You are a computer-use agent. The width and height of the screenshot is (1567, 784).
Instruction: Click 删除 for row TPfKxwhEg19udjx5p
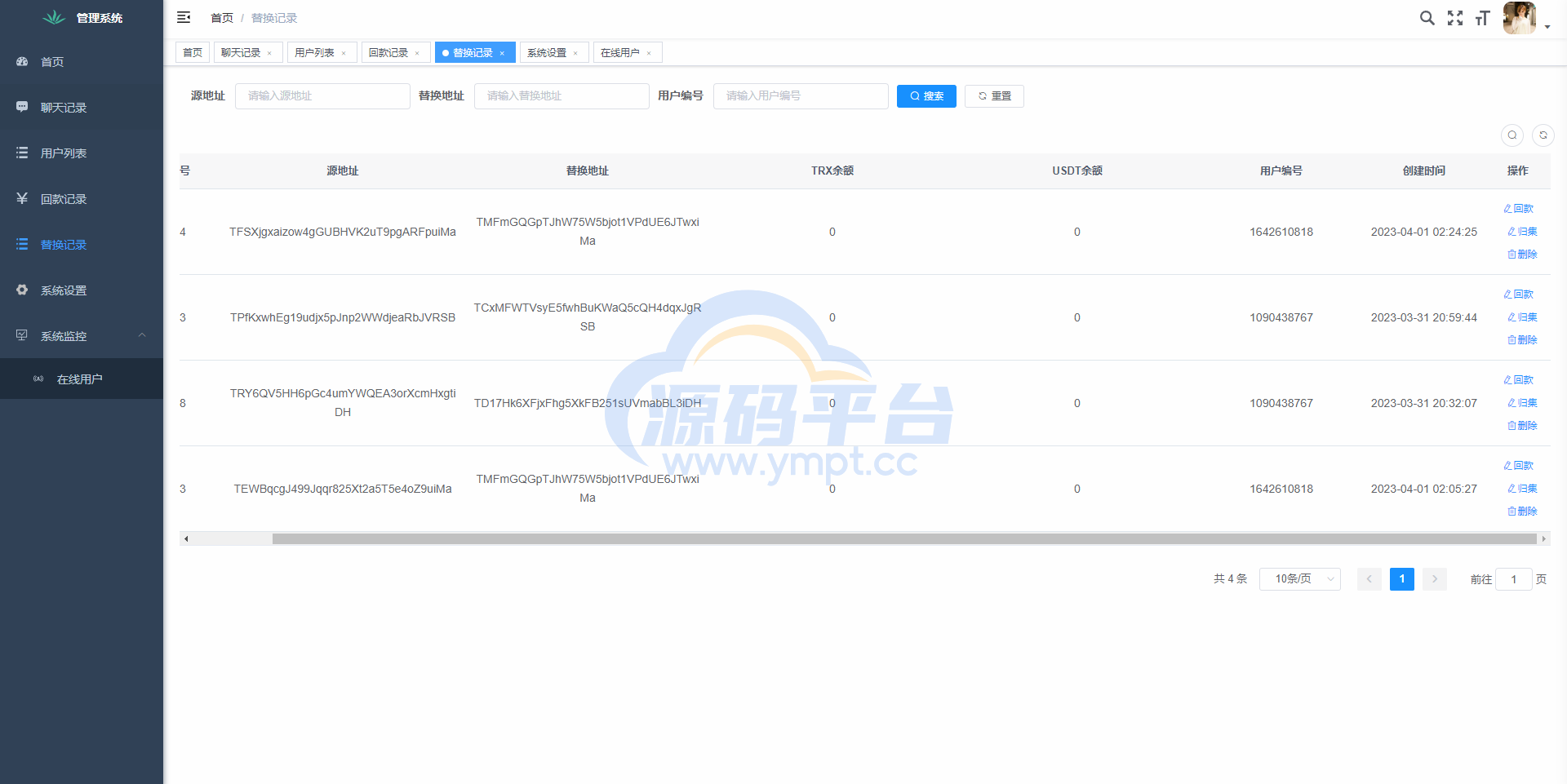point(1522,340)
